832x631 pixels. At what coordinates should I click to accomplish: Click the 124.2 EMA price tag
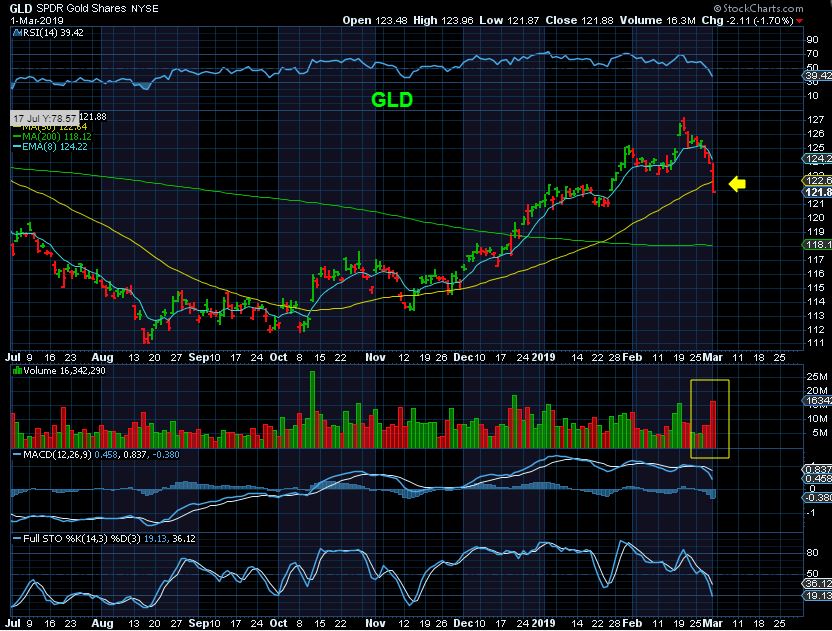pos(817,159)
